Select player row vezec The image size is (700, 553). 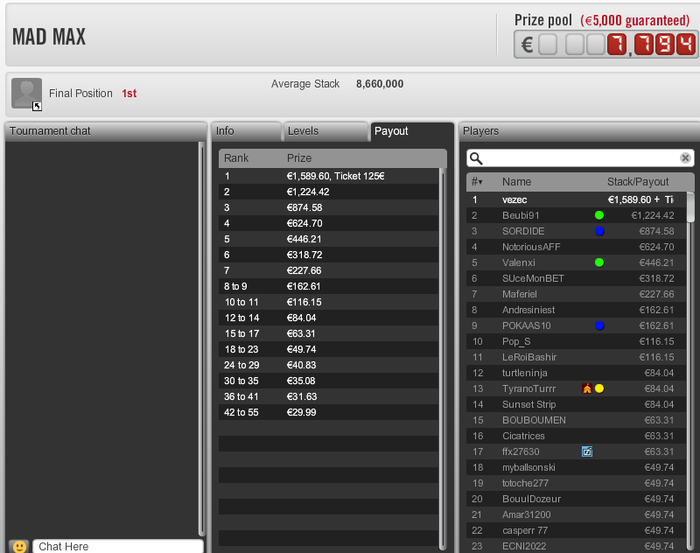(576, 200)
